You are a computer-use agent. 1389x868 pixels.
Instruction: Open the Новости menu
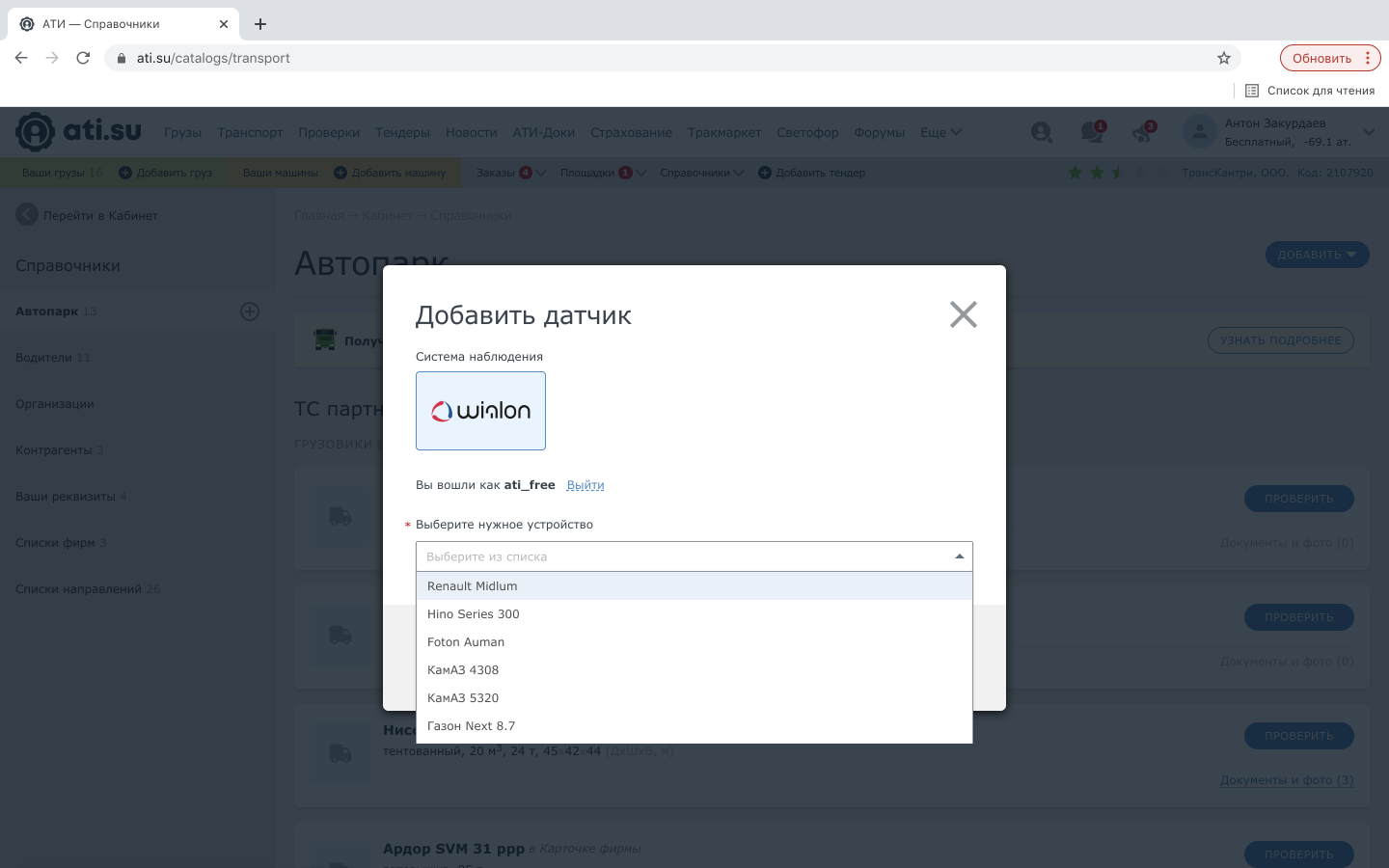pyautogui.click(x=471, y=133)
